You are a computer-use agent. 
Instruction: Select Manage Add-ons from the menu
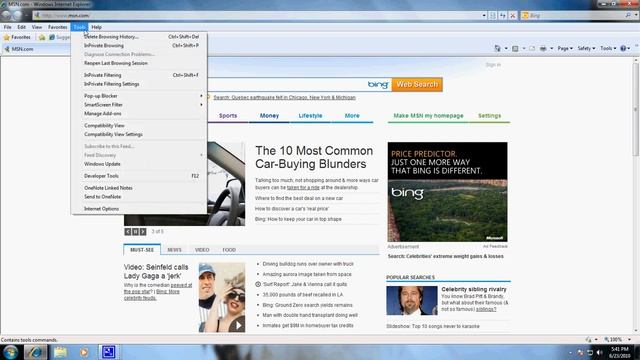point(139,114)
